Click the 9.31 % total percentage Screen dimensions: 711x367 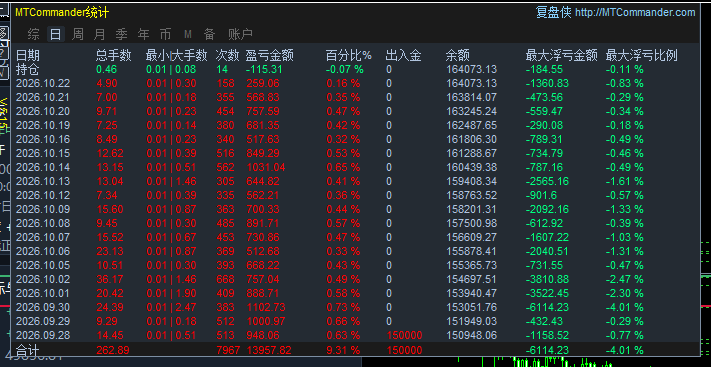pyautogui.click(x=343, y=351)
